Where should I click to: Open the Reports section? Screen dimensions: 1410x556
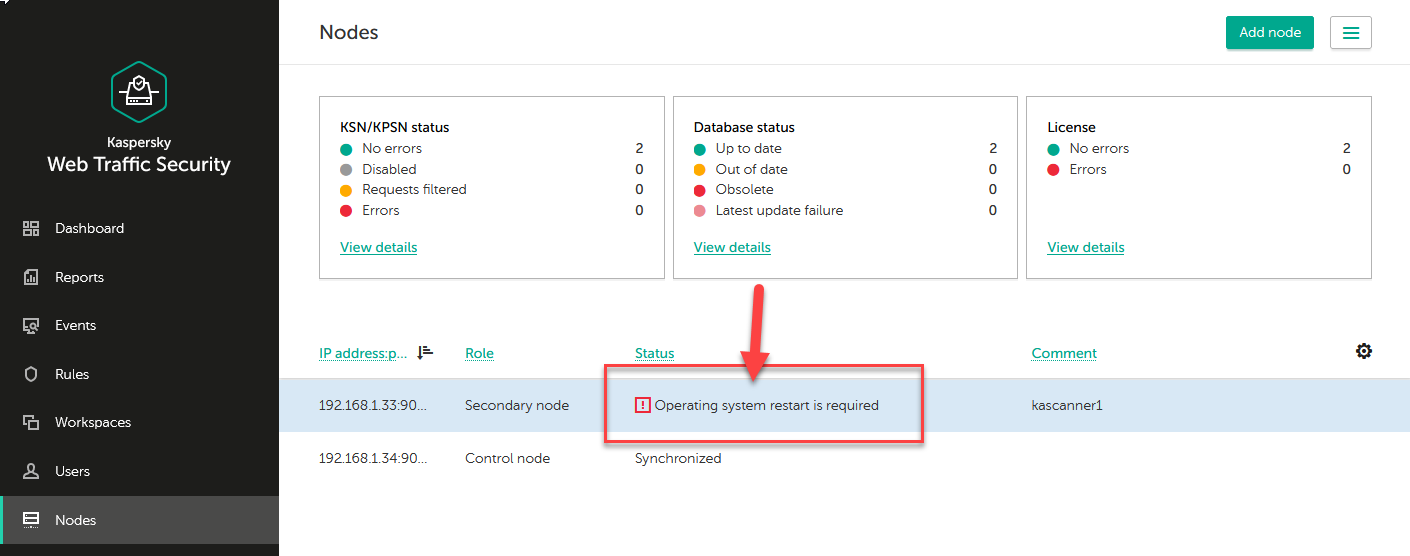(x=79, y=277)
